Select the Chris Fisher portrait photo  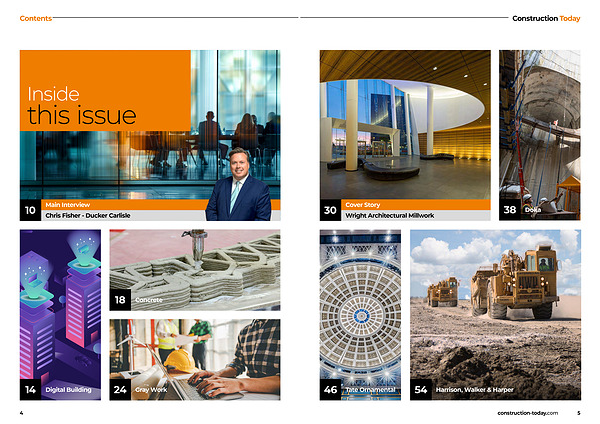(238, 183)
